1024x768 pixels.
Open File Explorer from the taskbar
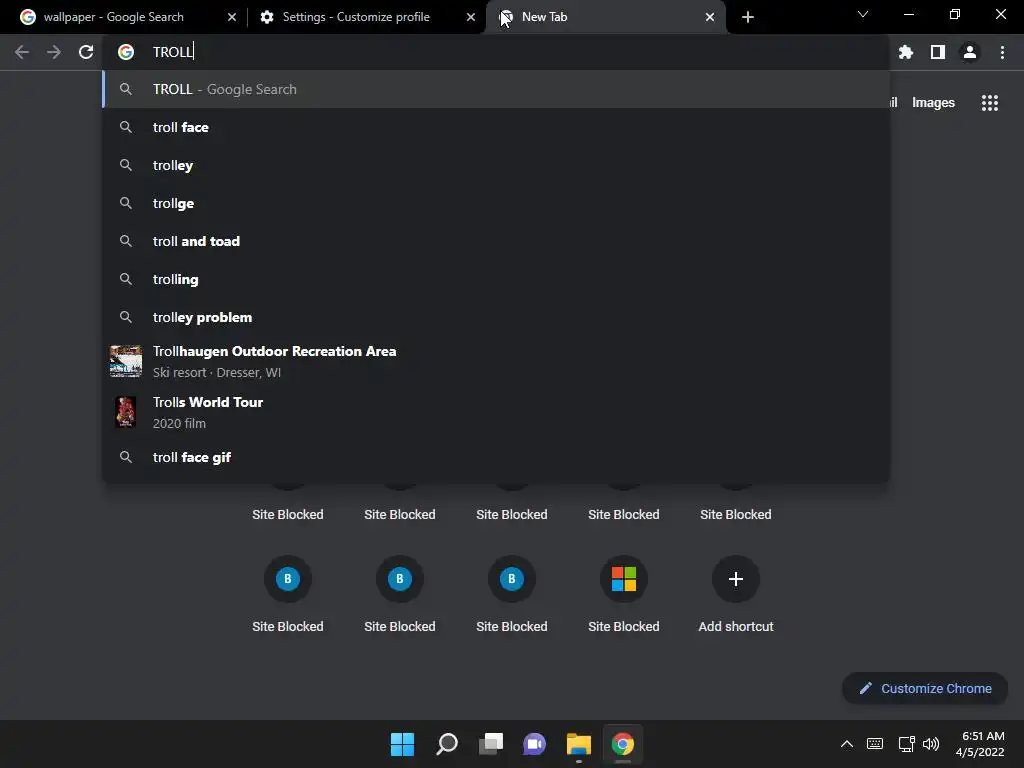point(579,744)
